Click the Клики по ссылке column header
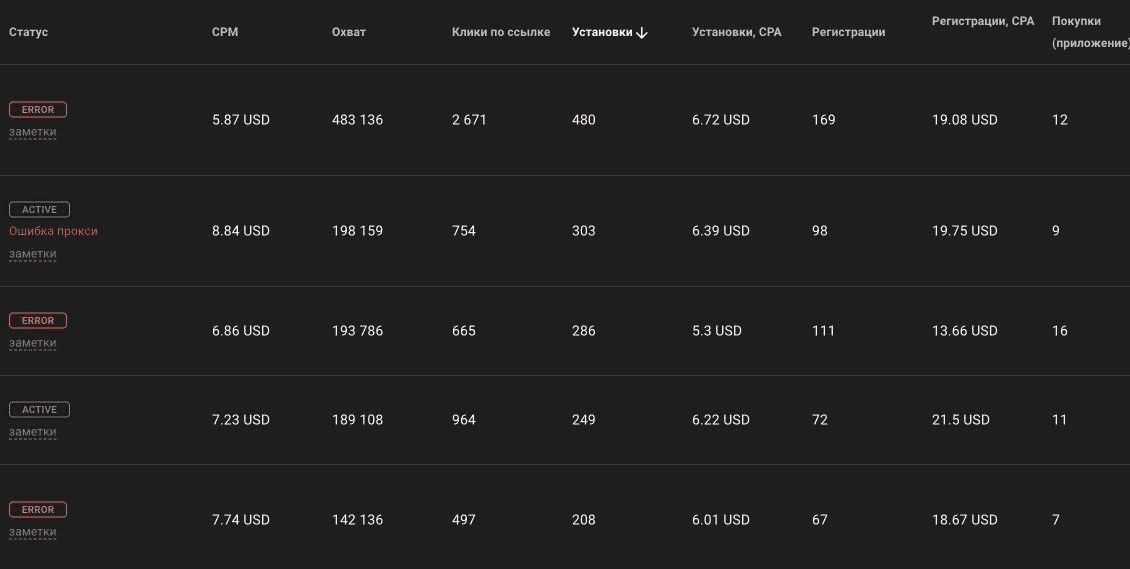The width and height of the screenshot is (1130, 569). click(501, 32)
